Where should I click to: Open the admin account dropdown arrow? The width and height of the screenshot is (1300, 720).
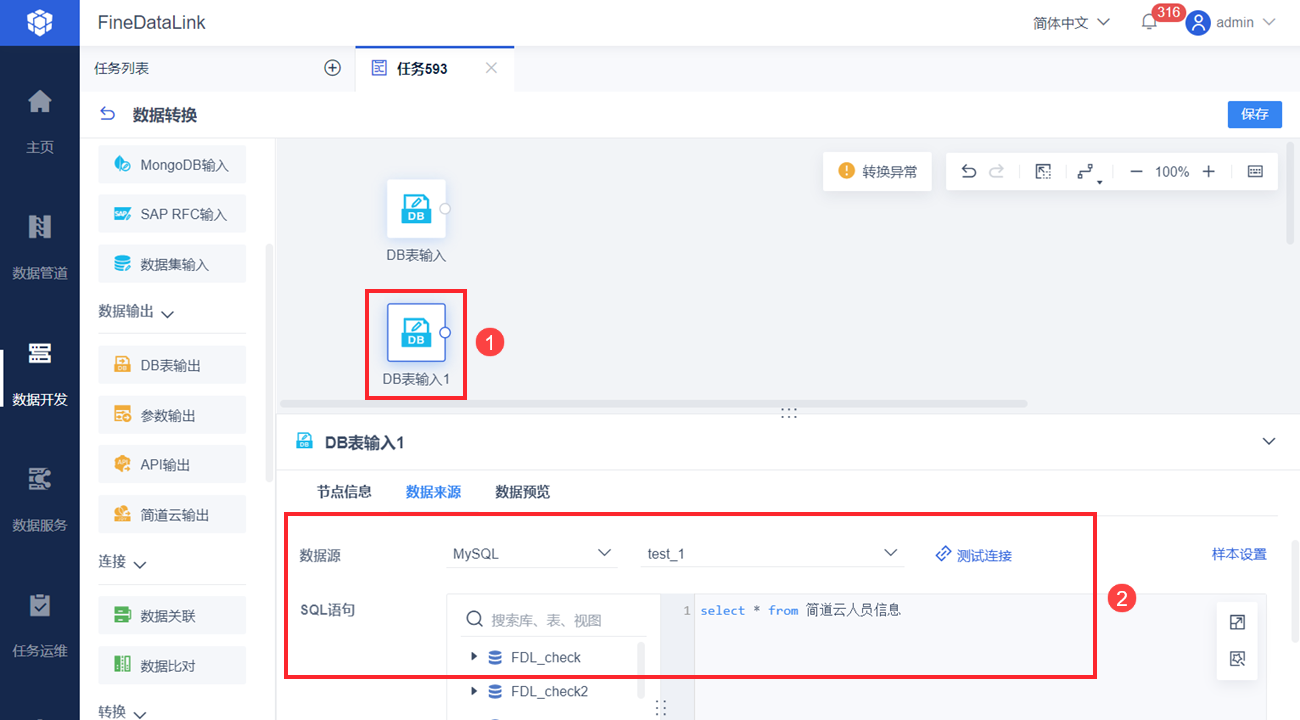coord(1269,22)
